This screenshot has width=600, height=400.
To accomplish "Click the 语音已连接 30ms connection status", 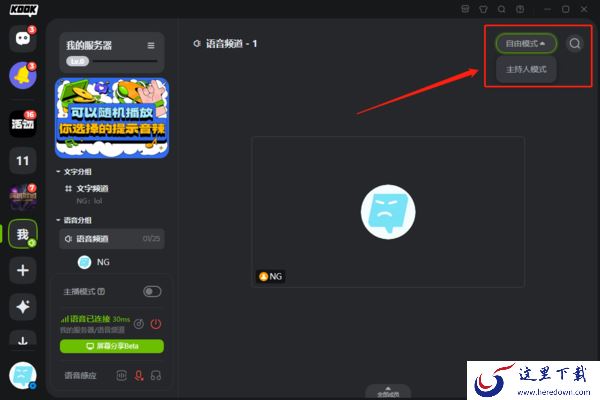I will click(x=96, y=319).
